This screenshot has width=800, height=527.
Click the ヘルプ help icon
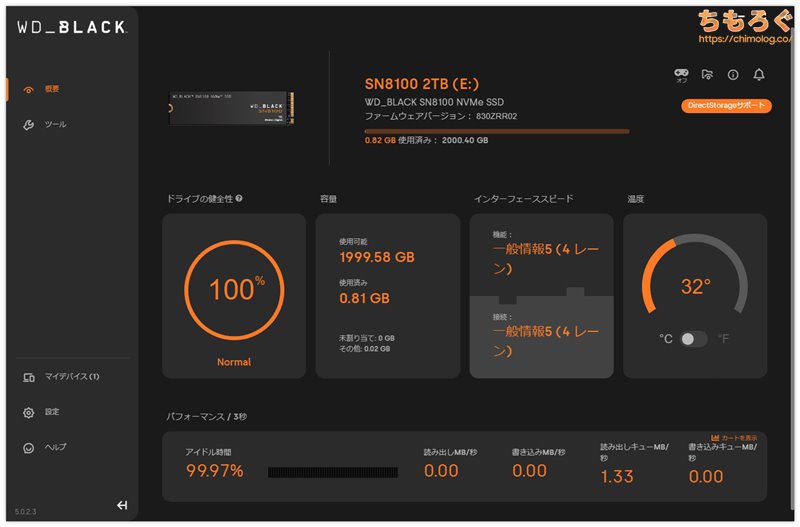29,447
